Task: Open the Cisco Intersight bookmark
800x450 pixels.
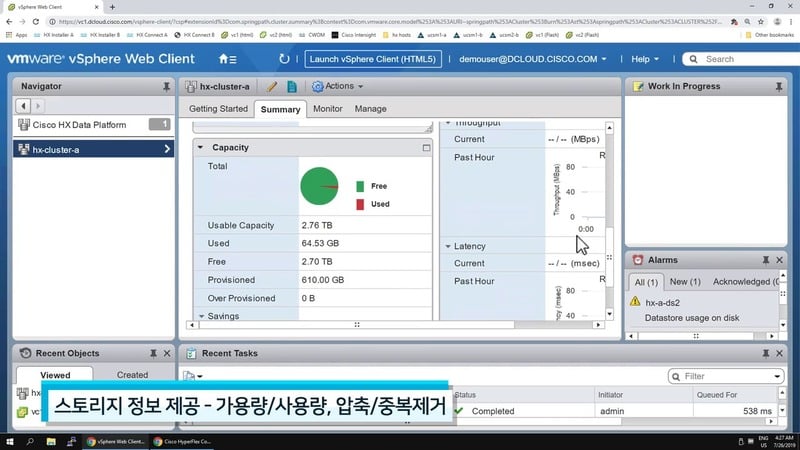Action: click(x=354, y=35)
